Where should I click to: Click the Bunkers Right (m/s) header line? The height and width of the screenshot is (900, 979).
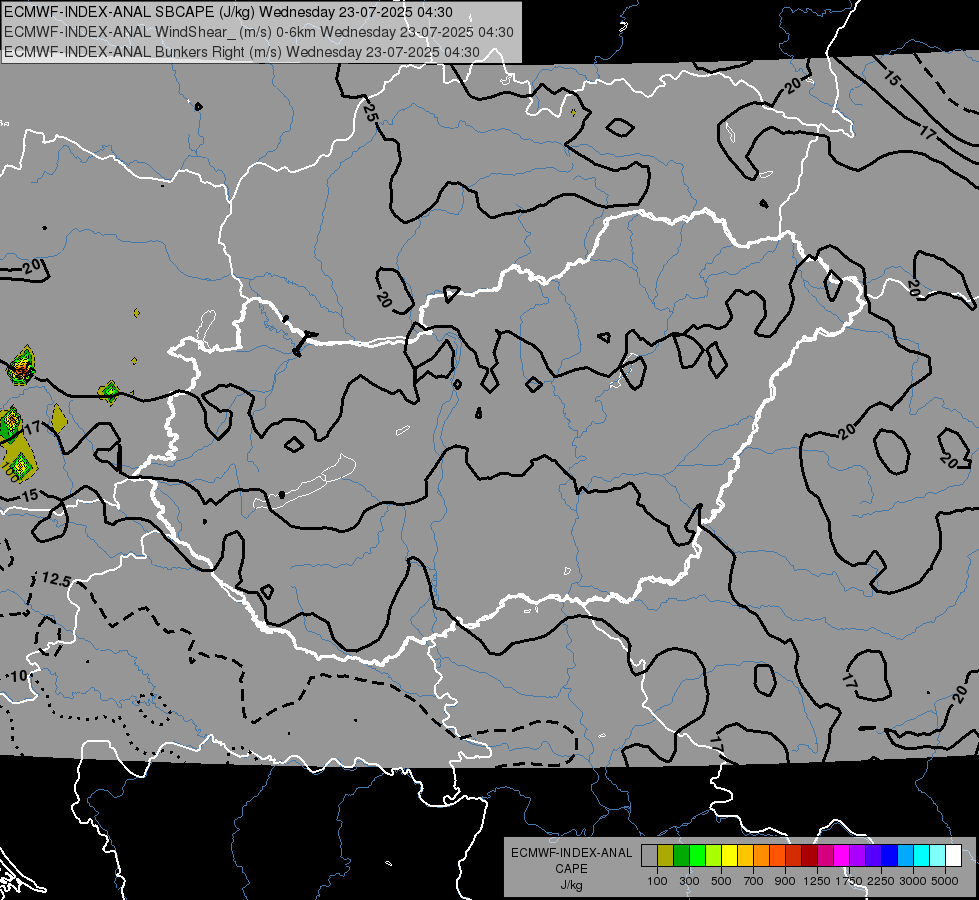242,52
